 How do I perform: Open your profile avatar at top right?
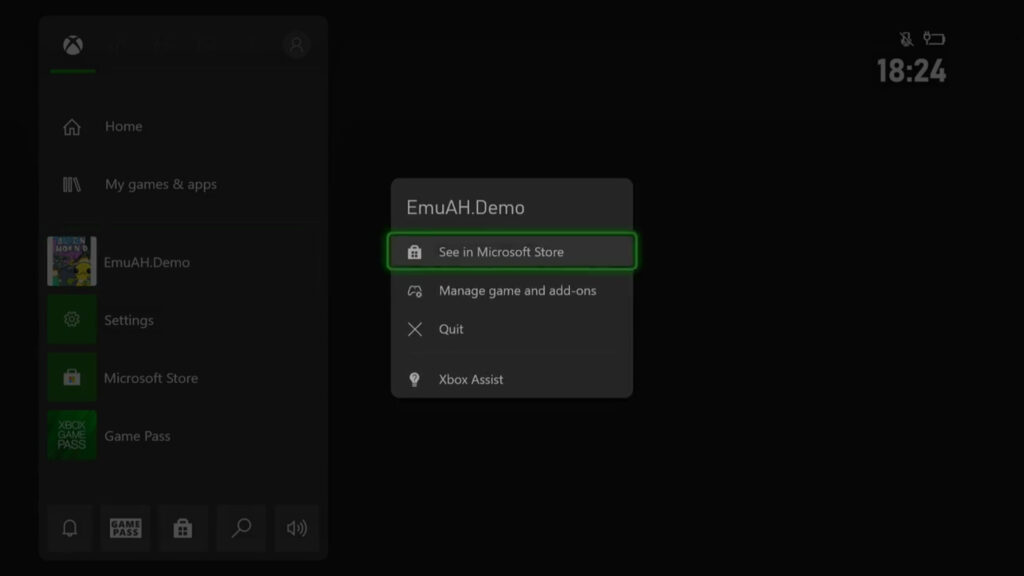point(295,44)
